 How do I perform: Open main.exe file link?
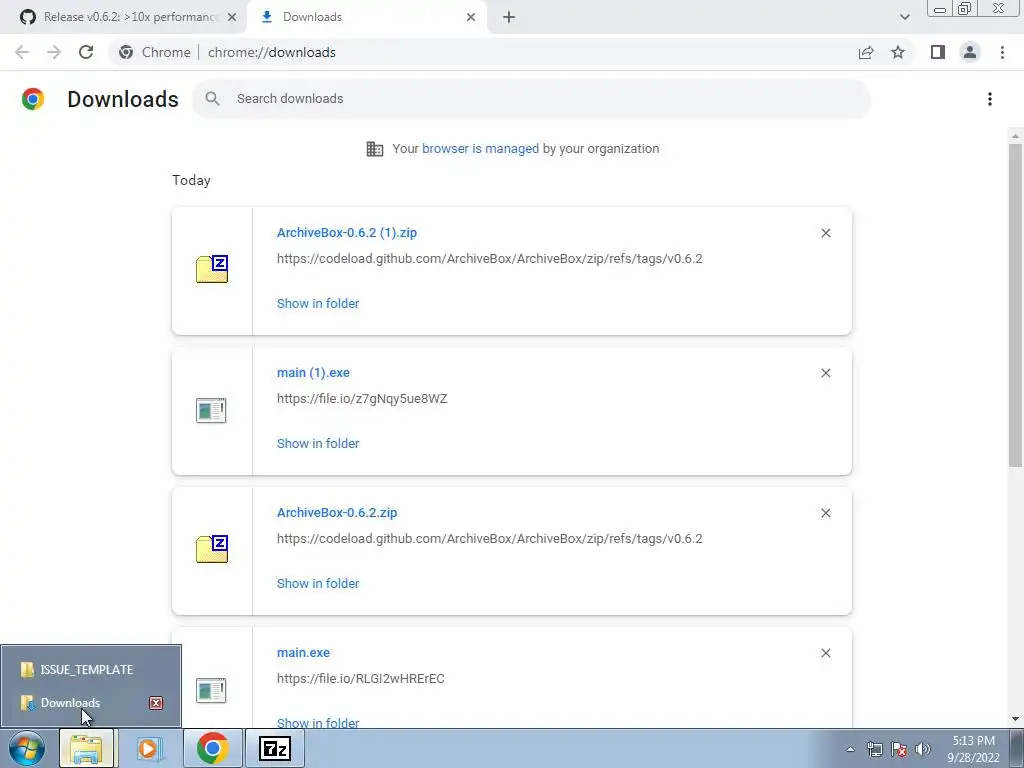point(303,652)
